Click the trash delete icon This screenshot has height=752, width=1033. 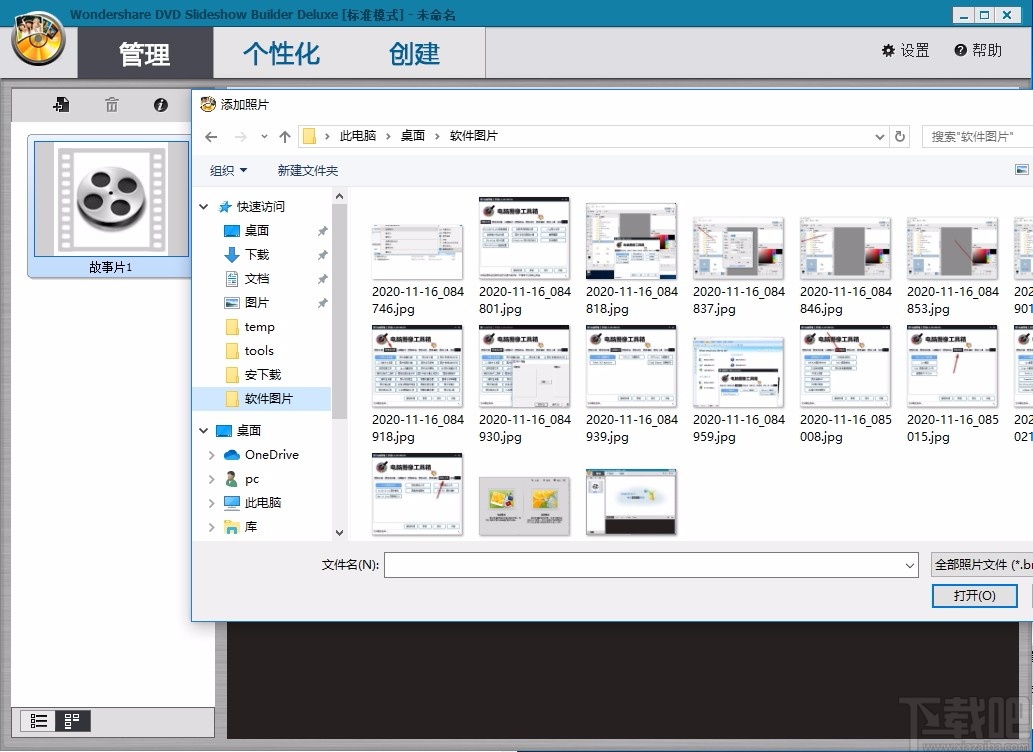(x=111, y=104)
